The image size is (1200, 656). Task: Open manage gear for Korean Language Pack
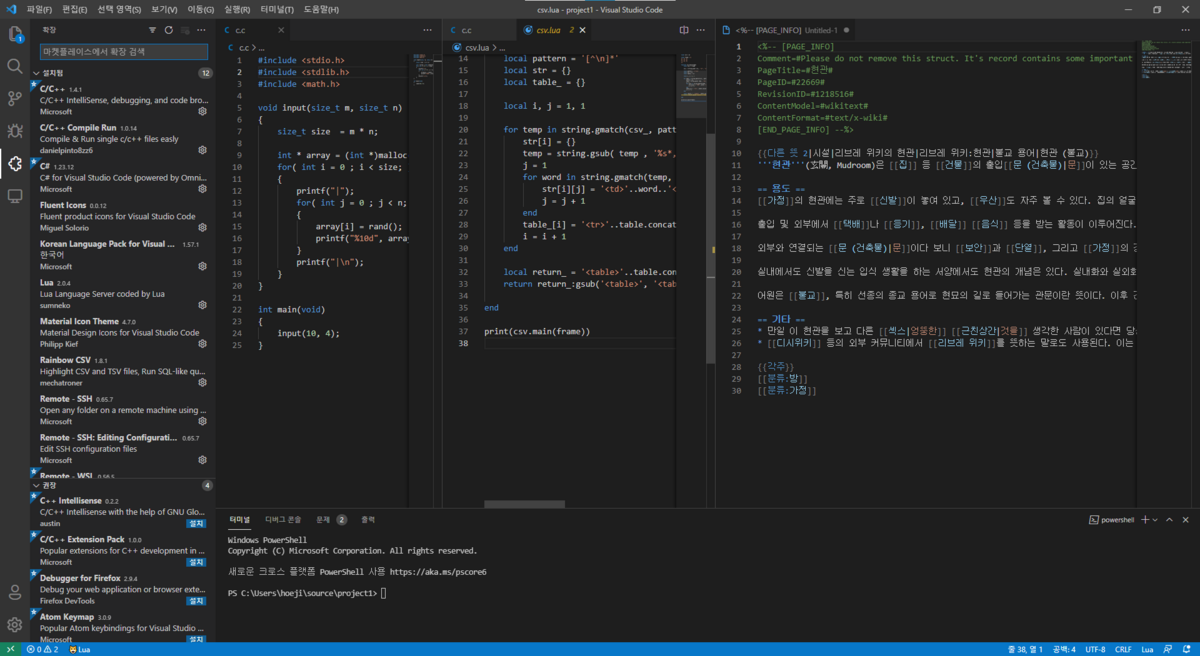point(203,267)
